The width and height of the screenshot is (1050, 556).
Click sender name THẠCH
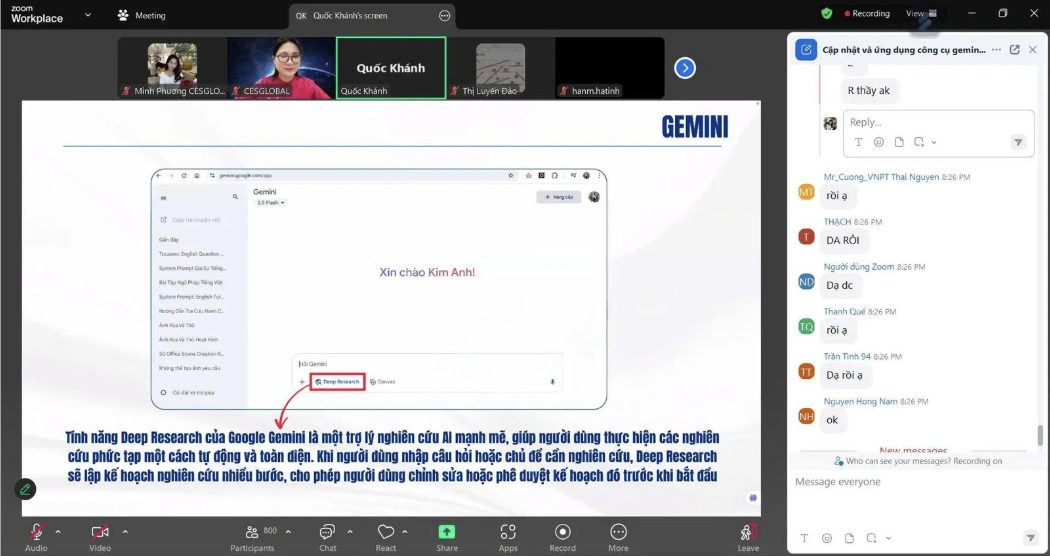[837, 222]
